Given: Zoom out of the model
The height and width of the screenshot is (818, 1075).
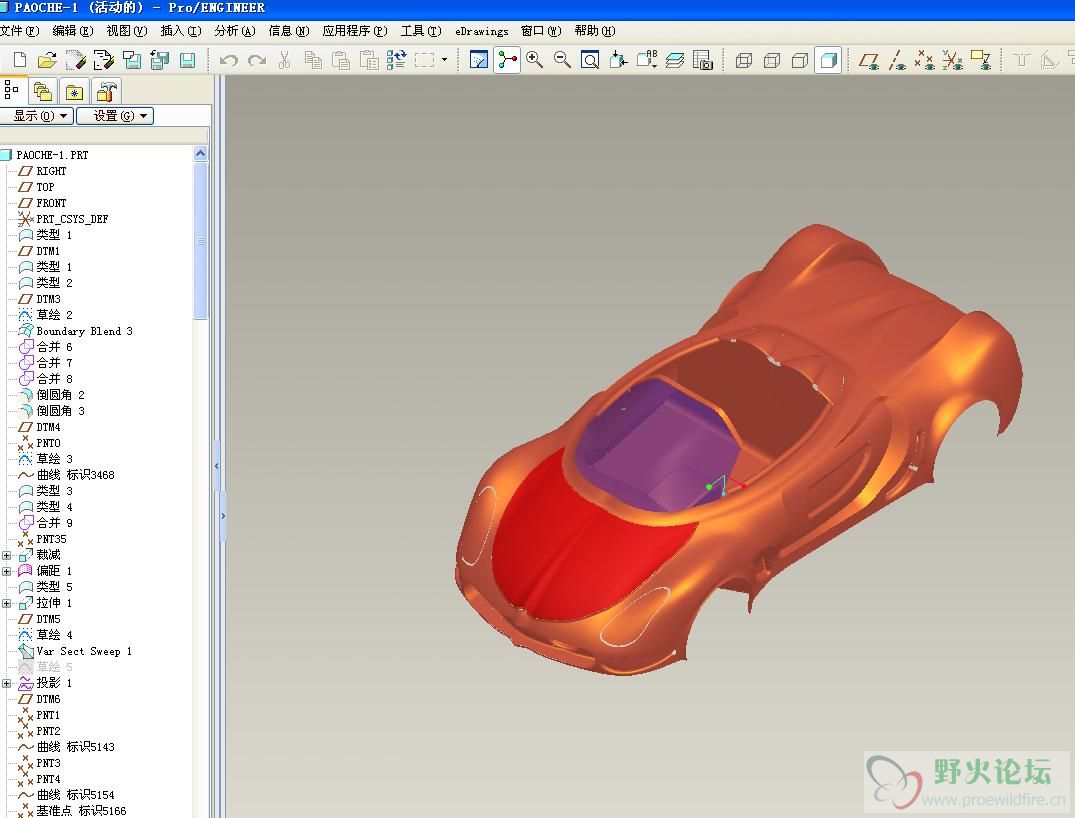Looking at the screenshot, I should click(x=562, y=60).
